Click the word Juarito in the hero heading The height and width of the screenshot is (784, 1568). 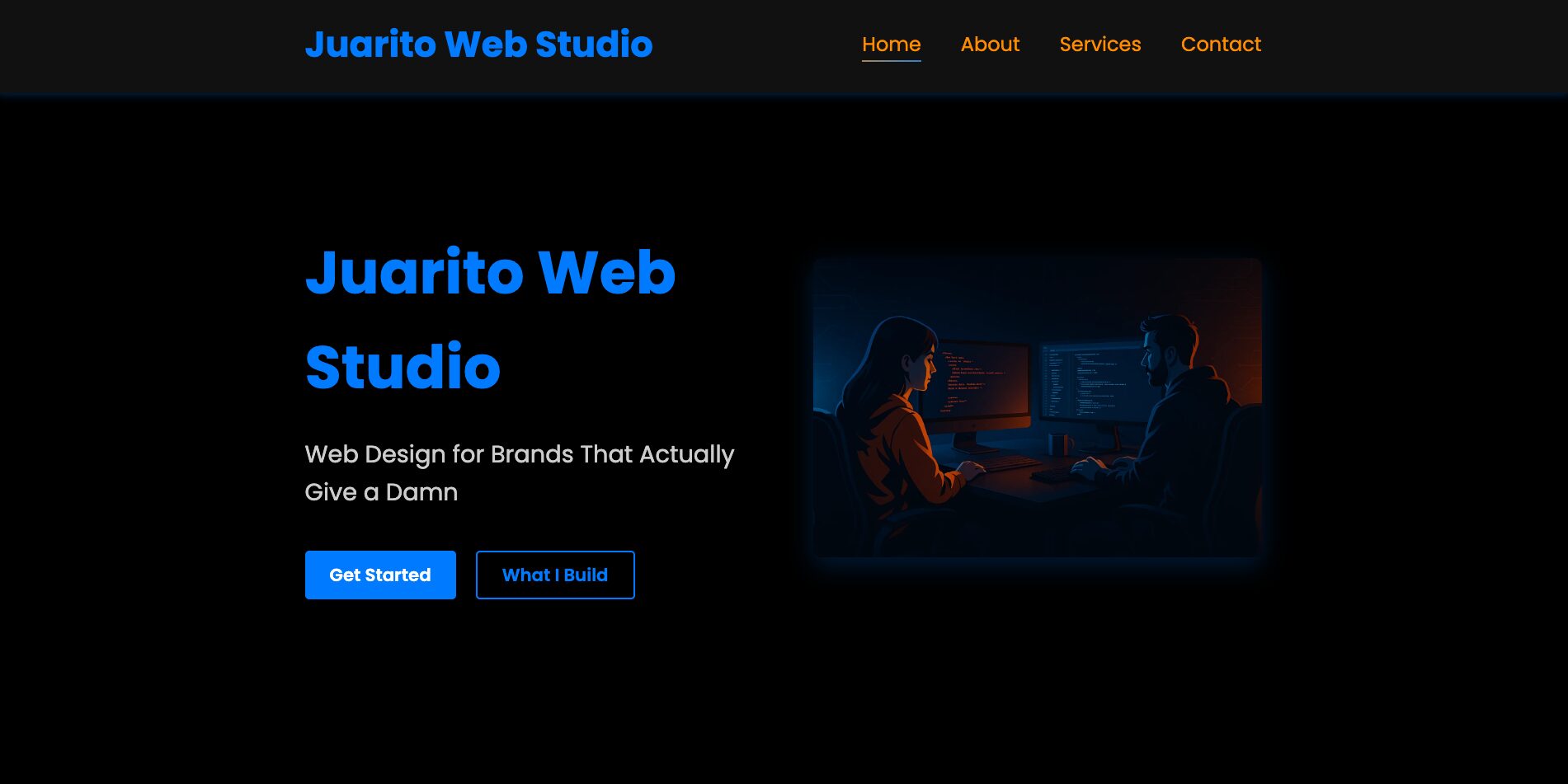click(414, 273)
